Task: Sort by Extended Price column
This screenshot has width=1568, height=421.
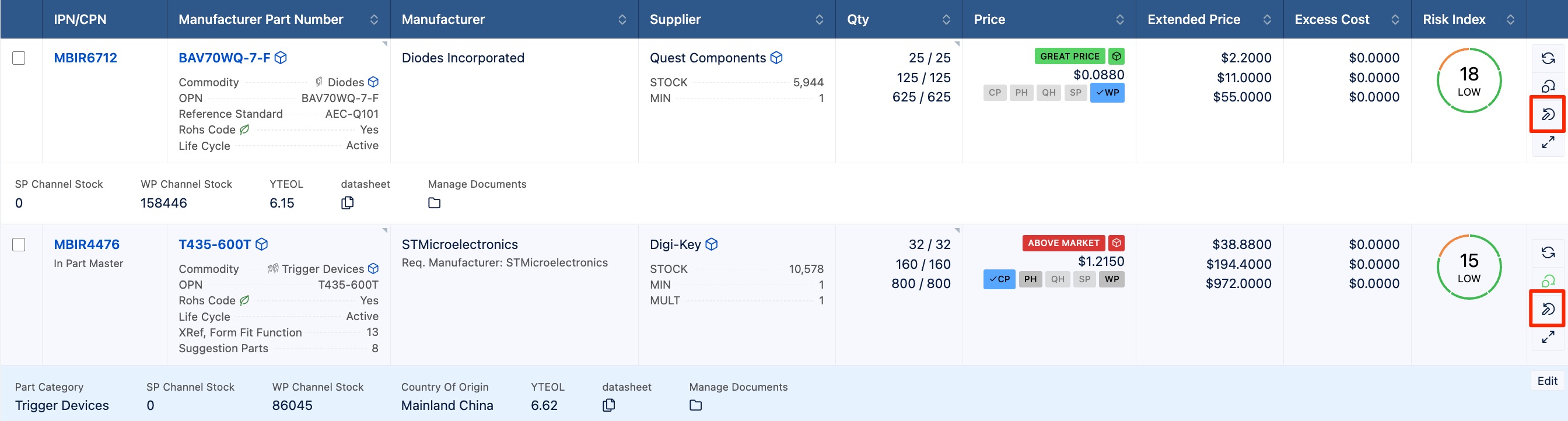Action: pos(1268,19)
